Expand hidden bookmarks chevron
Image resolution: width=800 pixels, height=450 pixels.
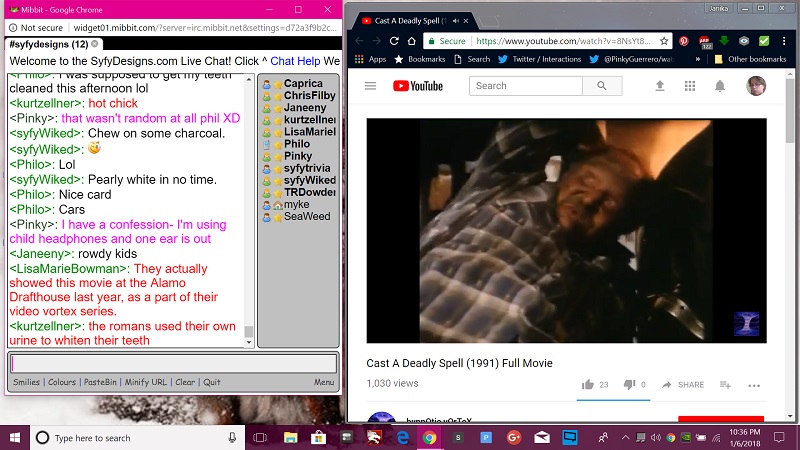[x=697, y=59]
